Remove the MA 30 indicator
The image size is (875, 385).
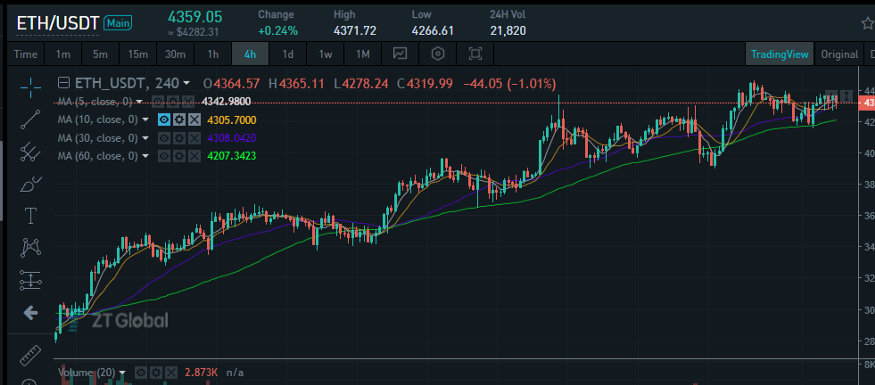pyautogui.click(x=194, y=138)
